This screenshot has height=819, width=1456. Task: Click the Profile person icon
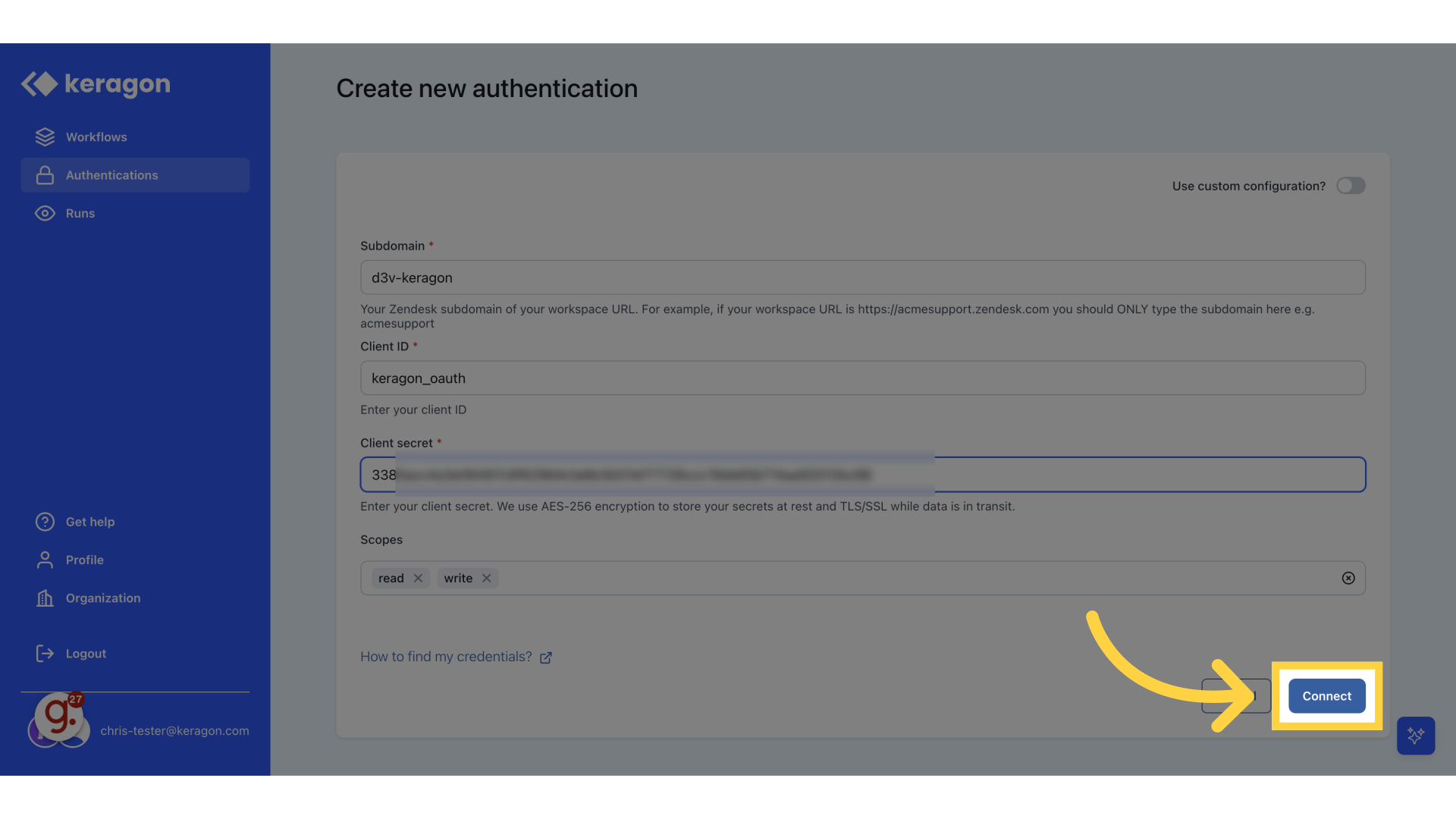tap(45, 560)
